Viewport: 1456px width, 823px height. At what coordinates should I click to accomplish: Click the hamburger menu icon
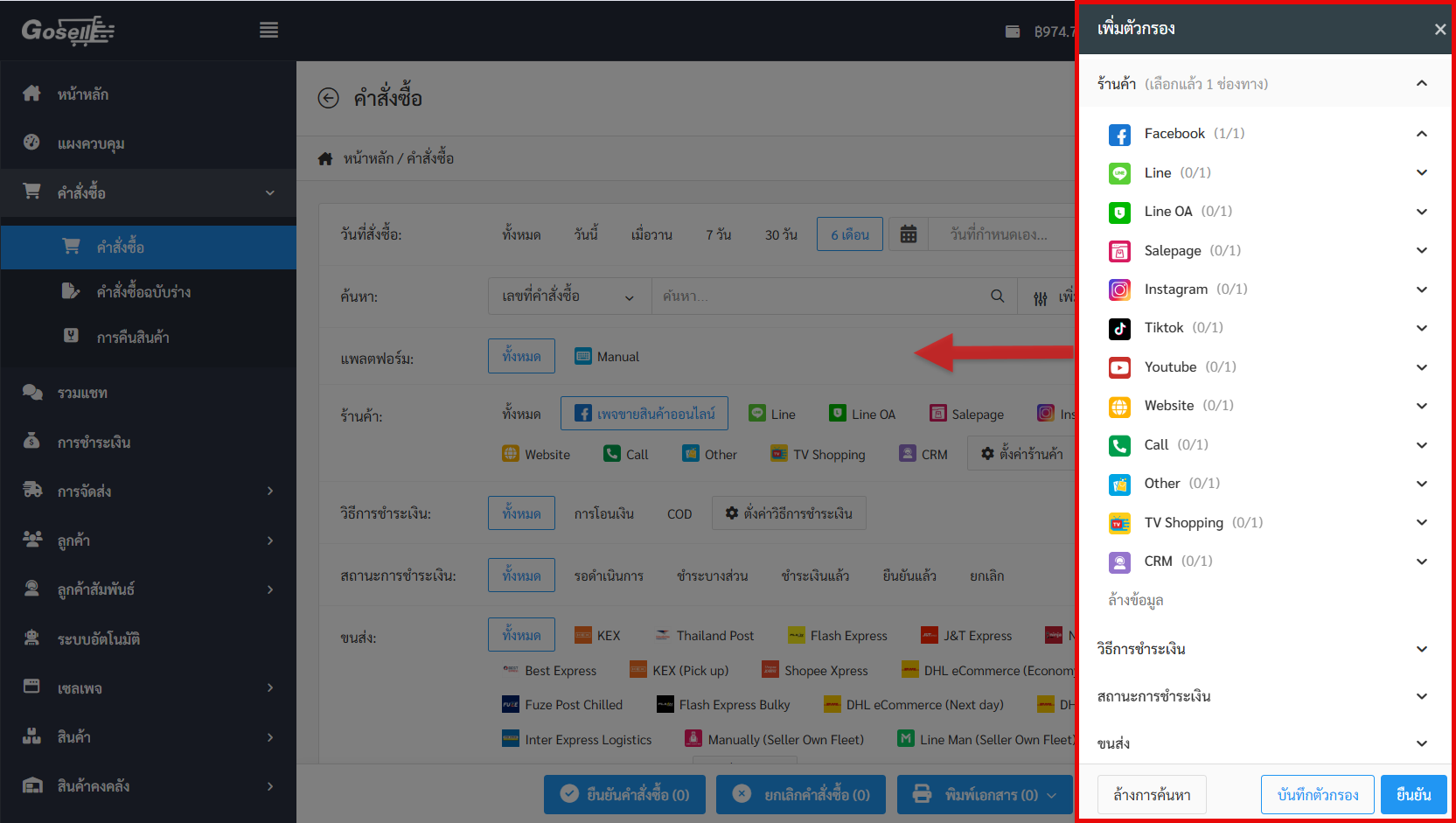[x=268, y=31]
